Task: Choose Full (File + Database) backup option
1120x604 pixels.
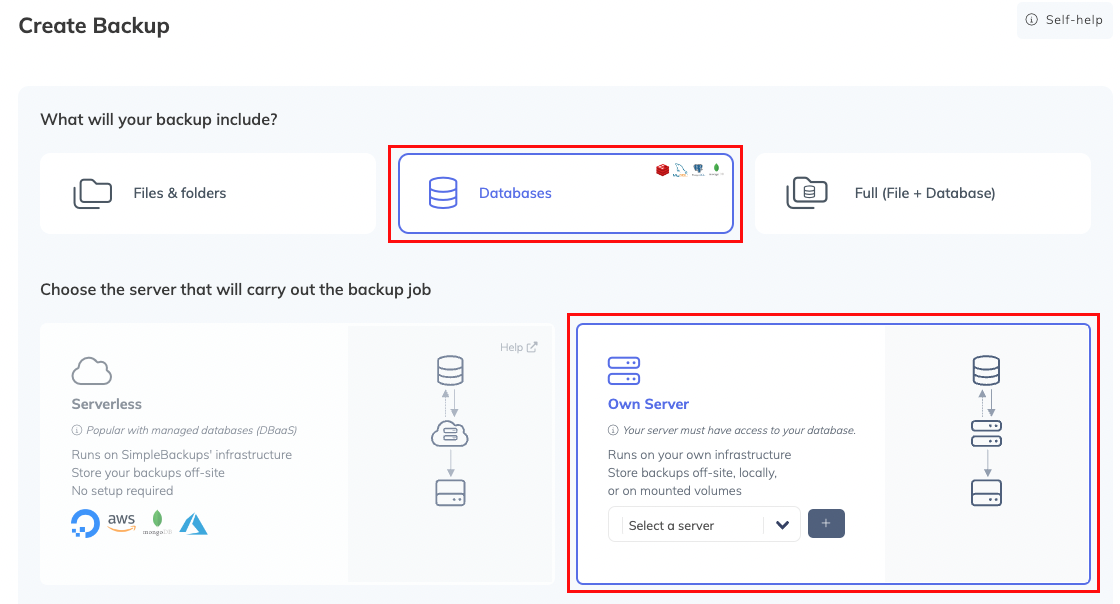Action: coord(922,193)
